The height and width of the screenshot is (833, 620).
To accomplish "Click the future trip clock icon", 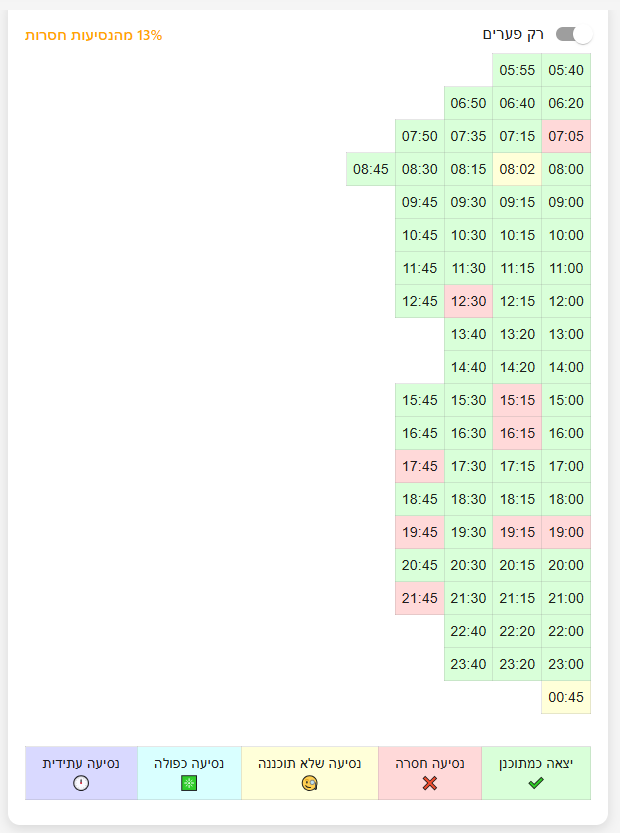I will point(81,783).
